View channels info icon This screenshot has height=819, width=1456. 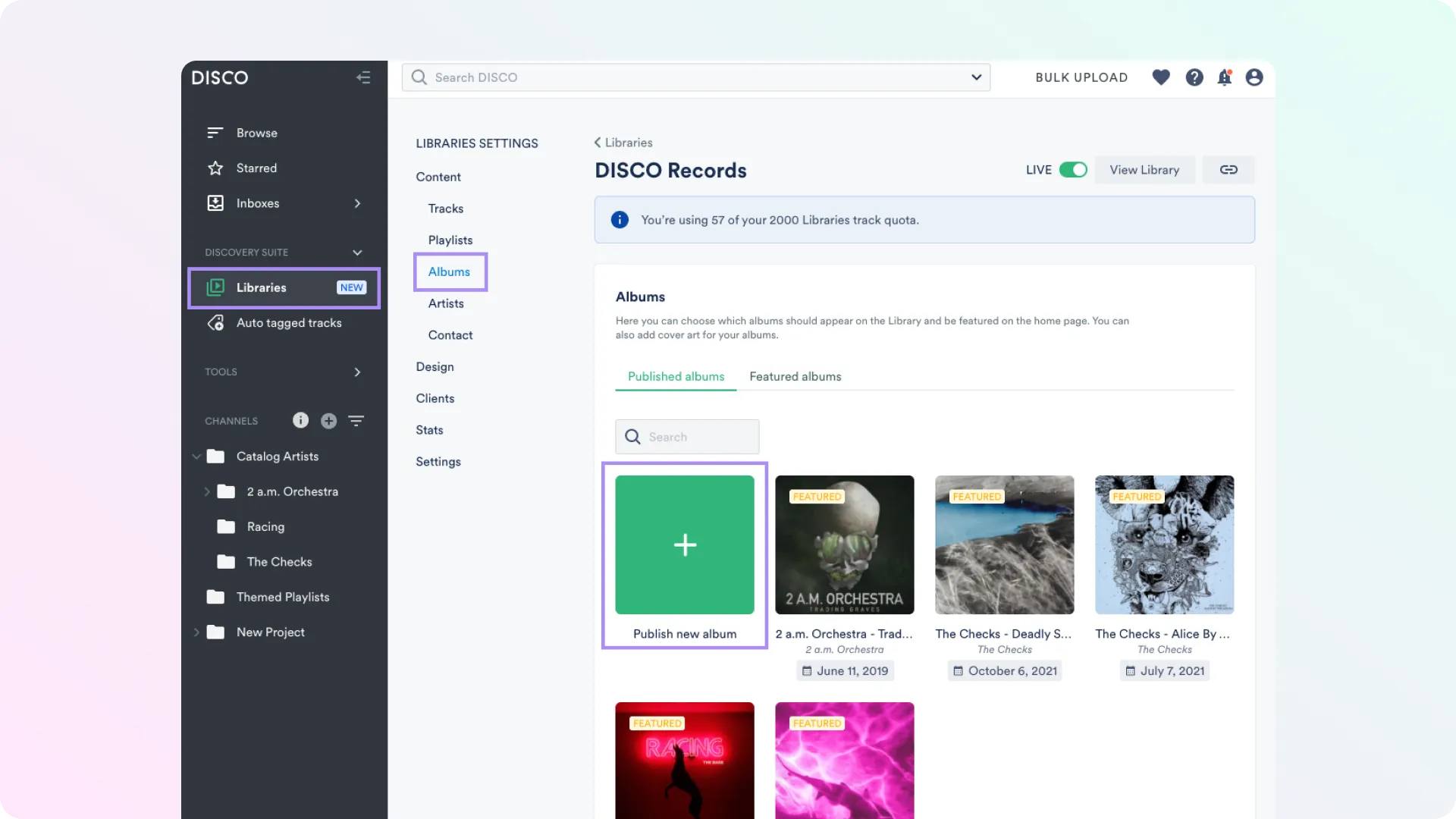(x=300, y=421)
